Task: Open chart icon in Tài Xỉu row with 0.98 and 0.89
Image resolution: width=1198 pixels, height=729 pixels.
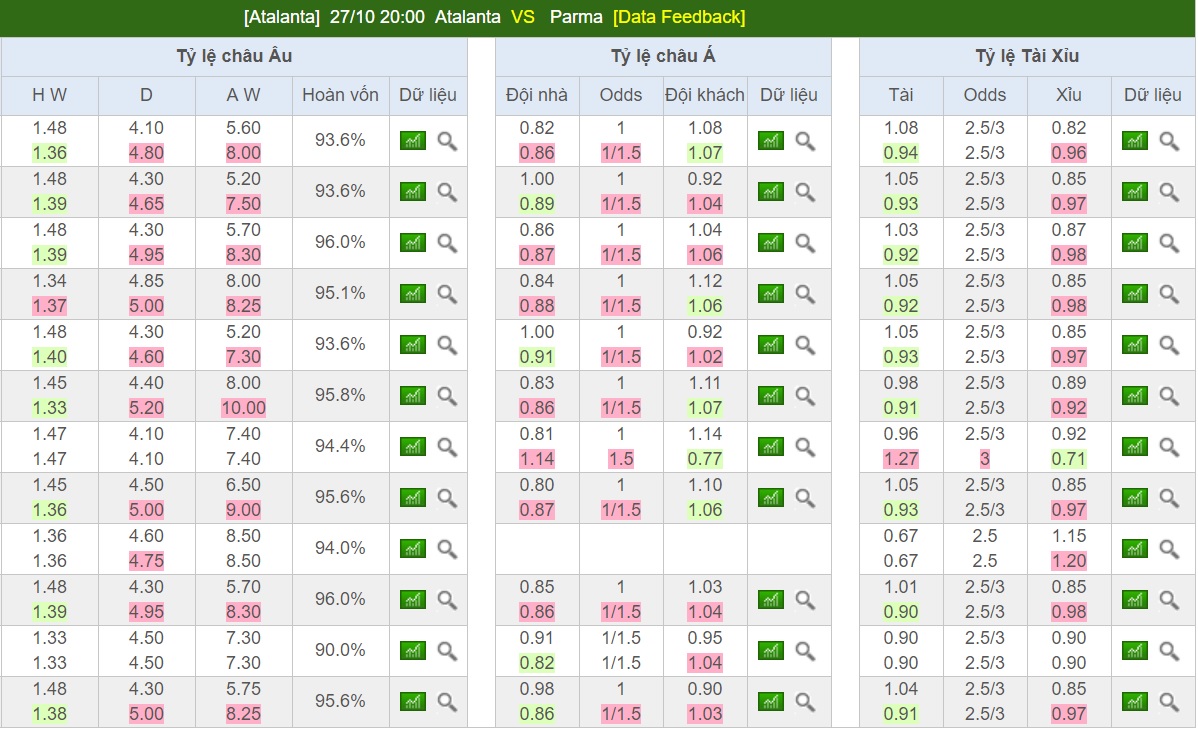Action: click(x=1135, y=396)
